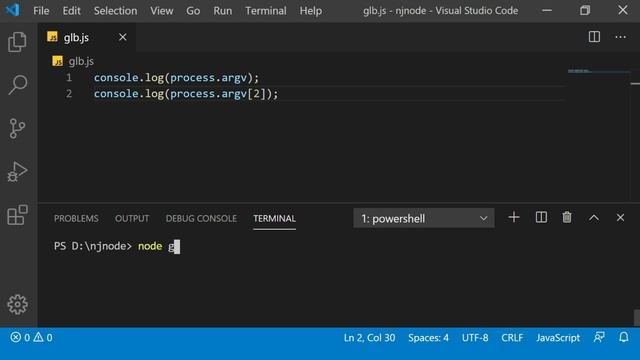The width and height of the screenshot is (640, 360).
Task: Open the Source Control view
Action: [x=17, y=128]
